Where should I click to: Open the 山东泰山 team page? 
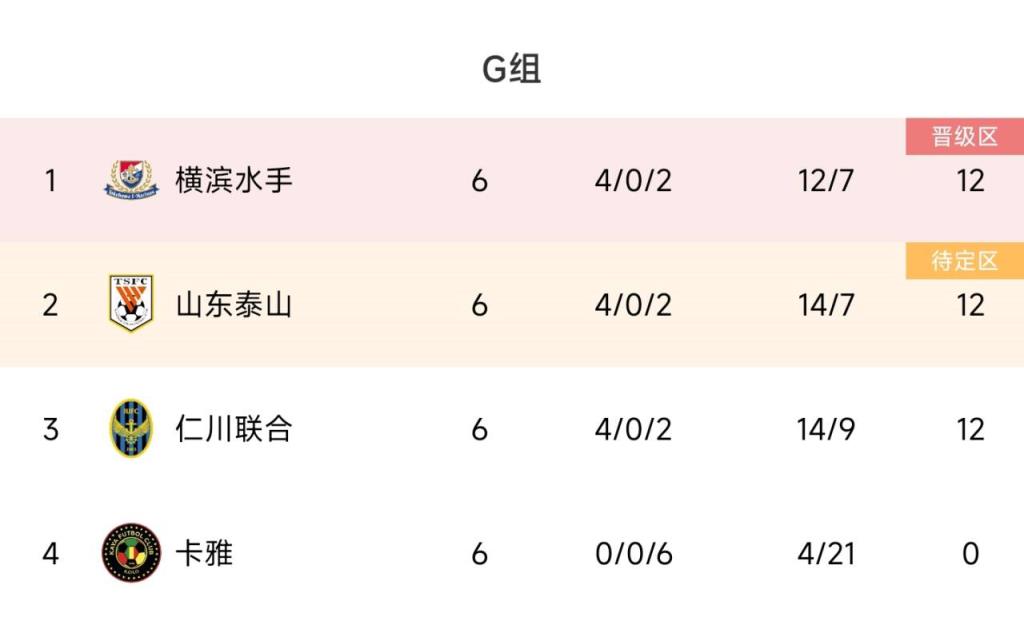pos(234,304)
